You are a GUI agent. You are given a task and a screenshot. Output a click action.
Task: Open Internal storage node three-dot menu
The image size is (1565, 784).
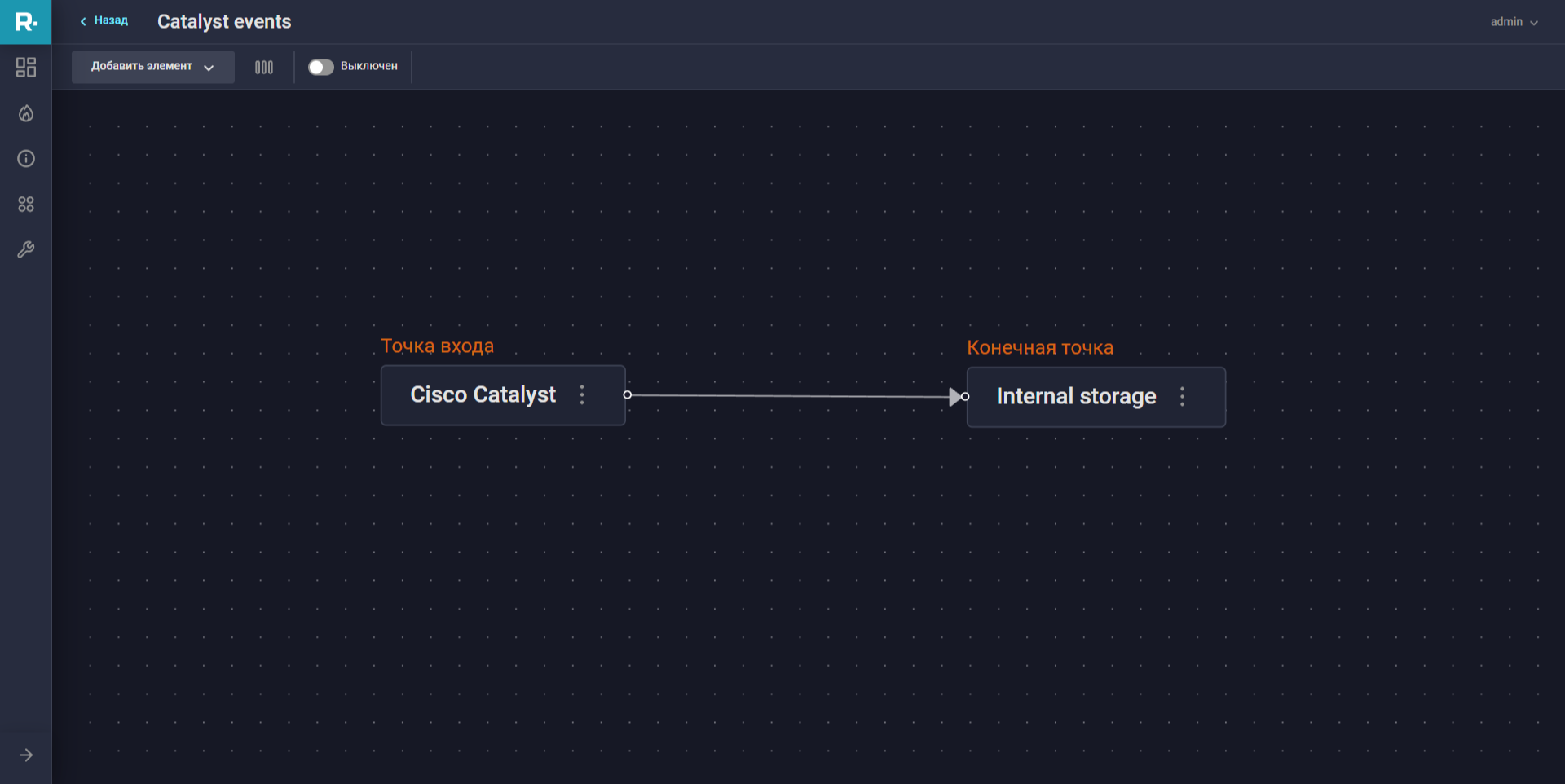point(1183,397)
